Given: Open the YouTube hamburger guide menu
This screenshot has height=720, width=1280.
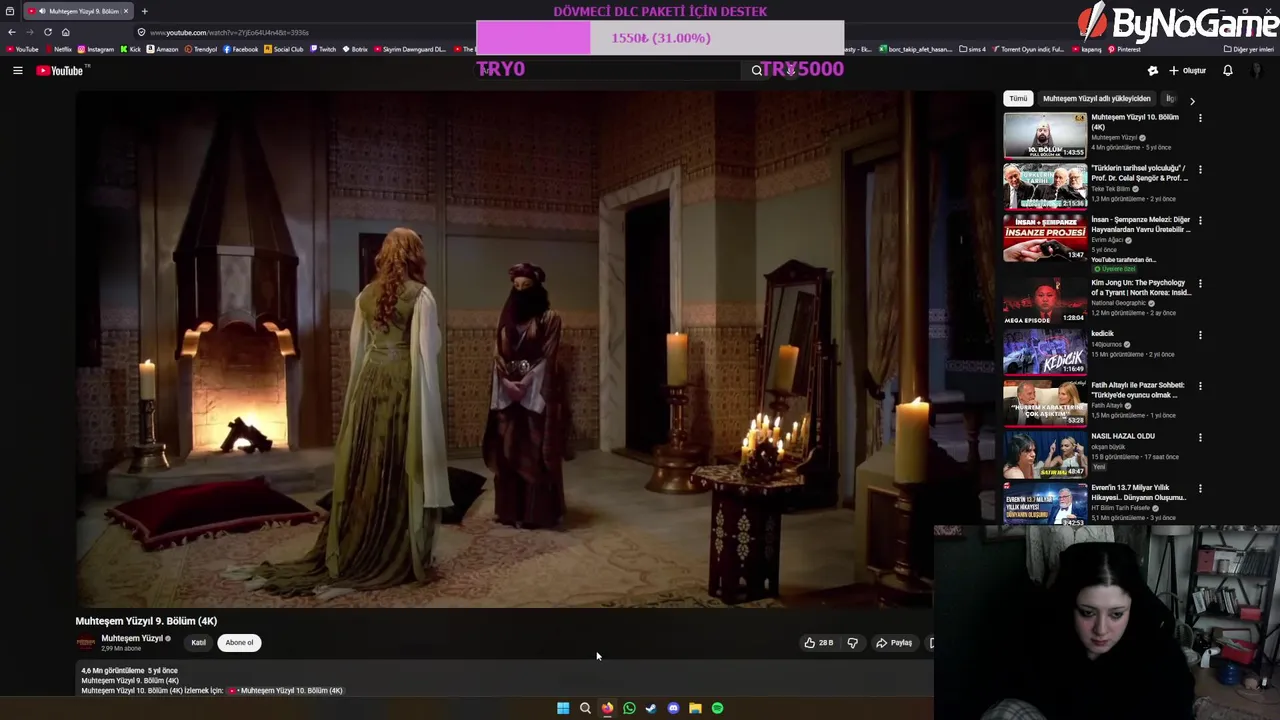Looking at the screenshot, I should [x=17, y=70].
